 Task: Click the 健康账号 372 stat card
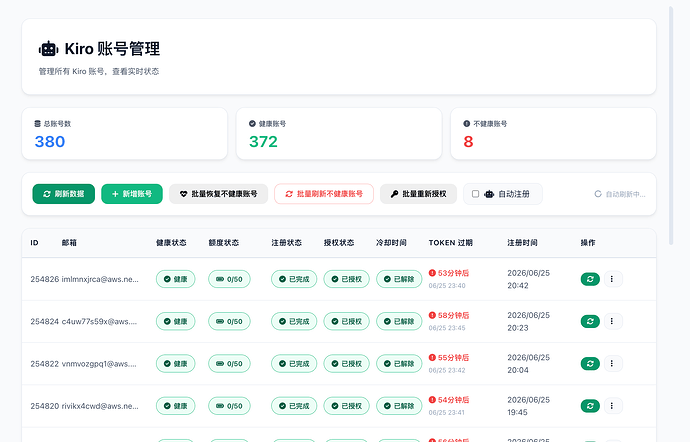339,134
